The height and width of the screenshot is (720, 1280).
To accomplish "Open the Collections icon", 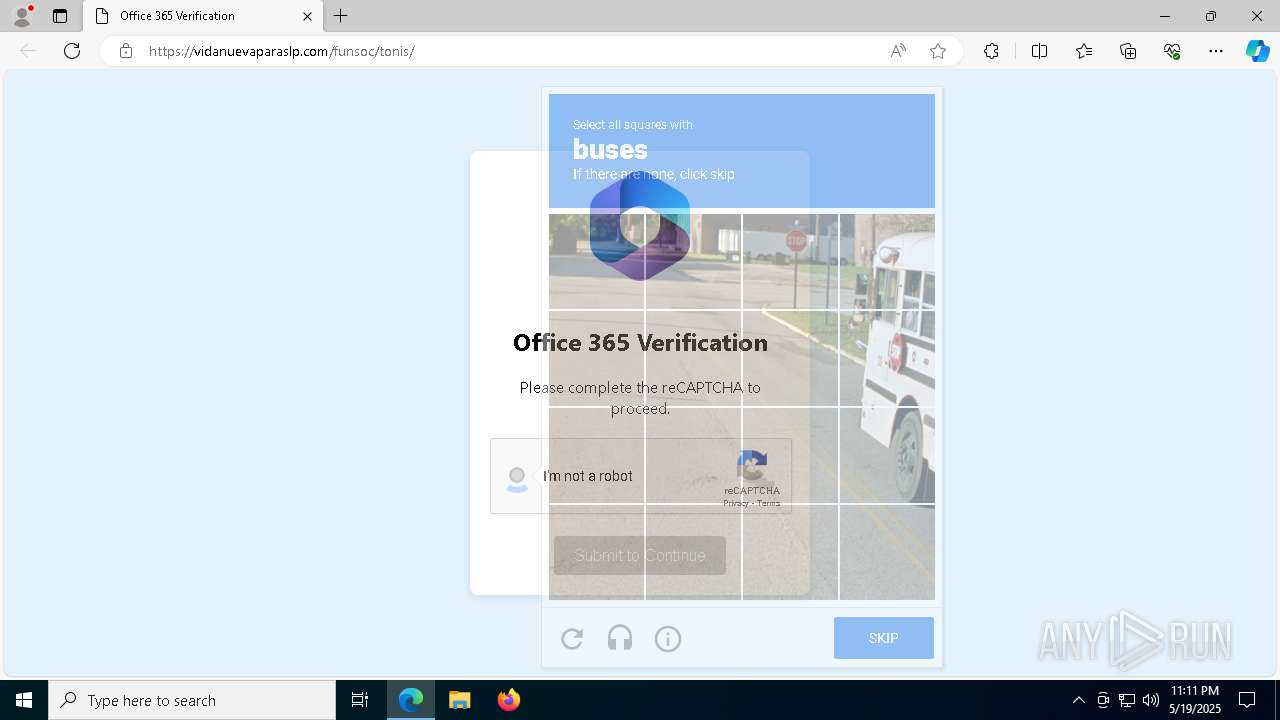I will click(x=1128, y=51).
